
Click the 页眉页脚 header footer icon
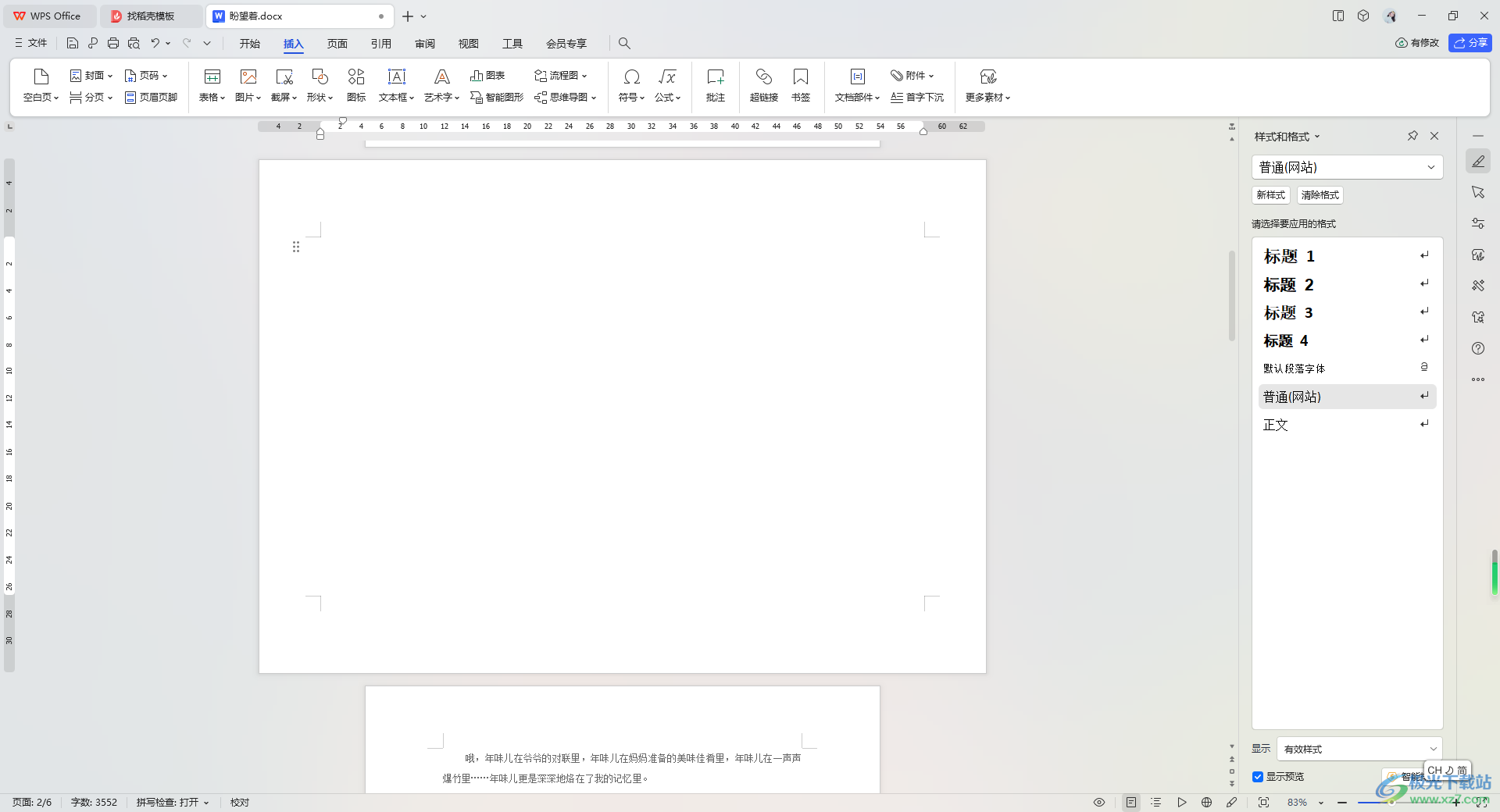click(x=152, y=98)
